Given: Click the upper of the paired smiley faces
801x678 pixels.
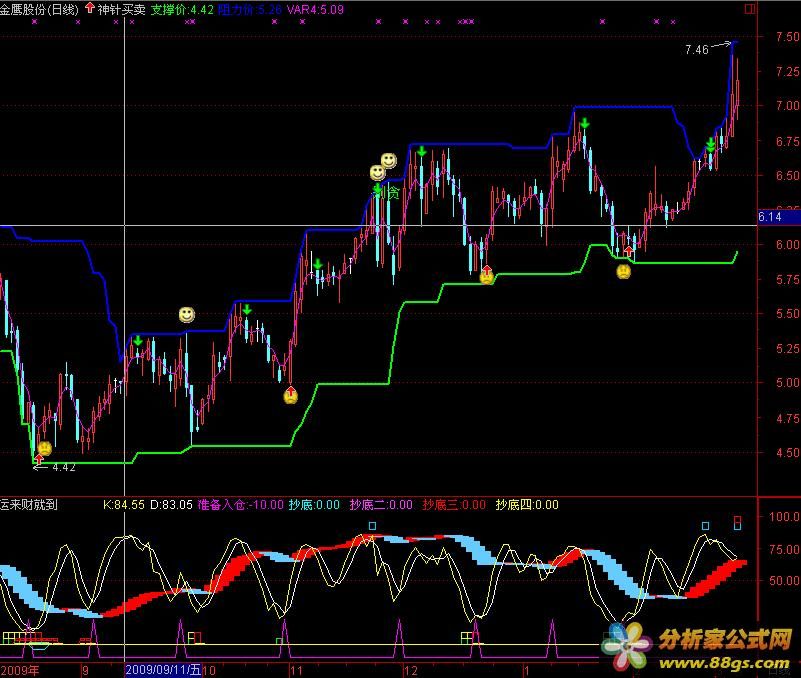Looking at the screenshot, I should tap(389, 160).
